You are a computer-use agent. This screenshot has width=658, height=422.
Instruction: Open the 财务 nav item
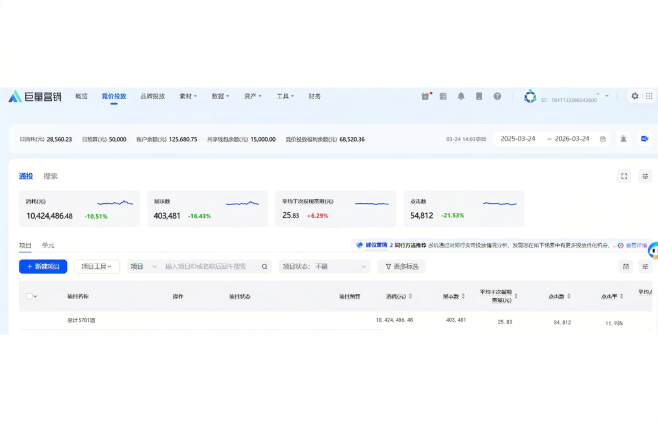(x=314, y=96)
